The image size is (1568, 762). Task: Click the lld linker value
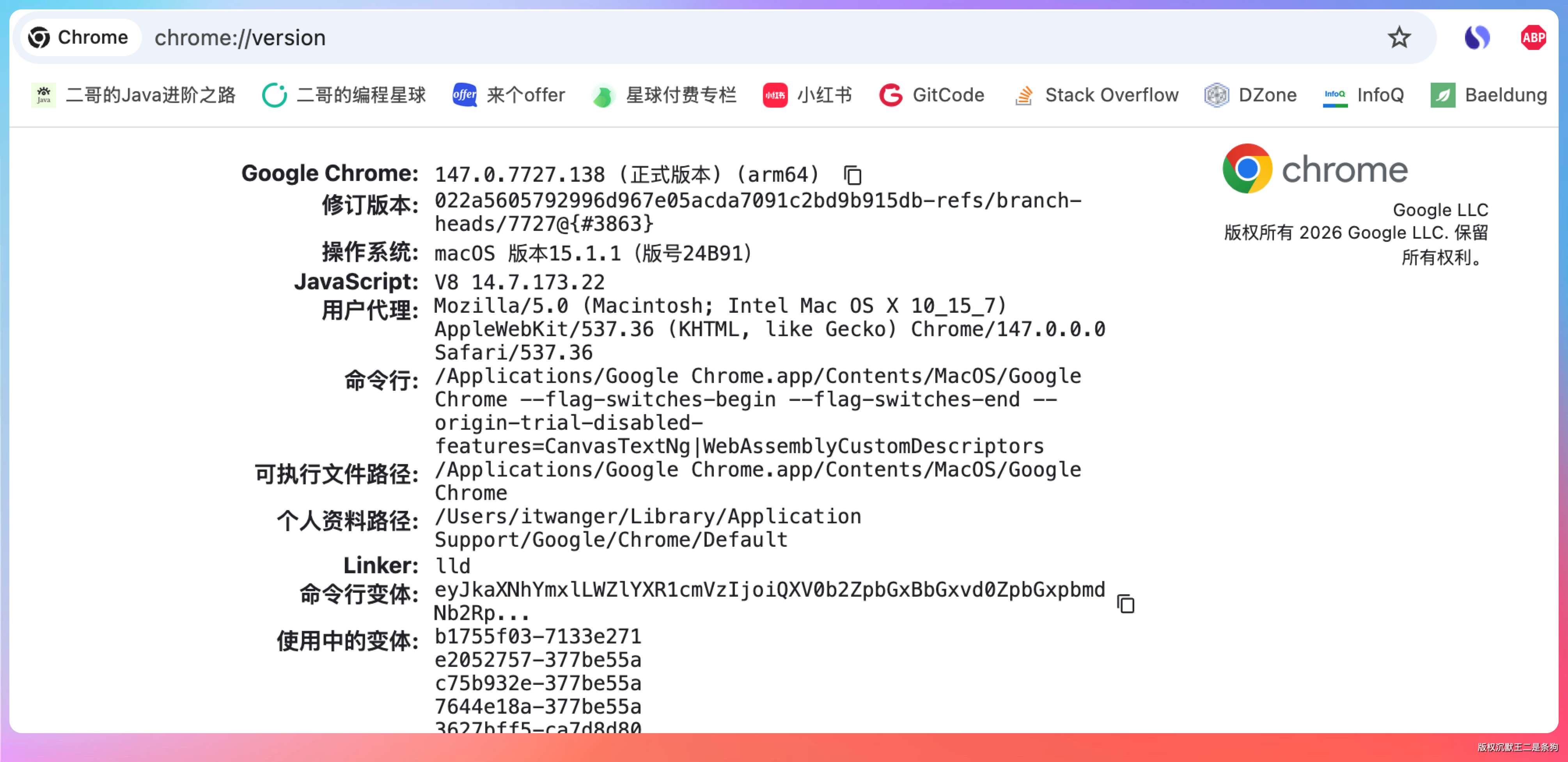(x=453, y=566)
